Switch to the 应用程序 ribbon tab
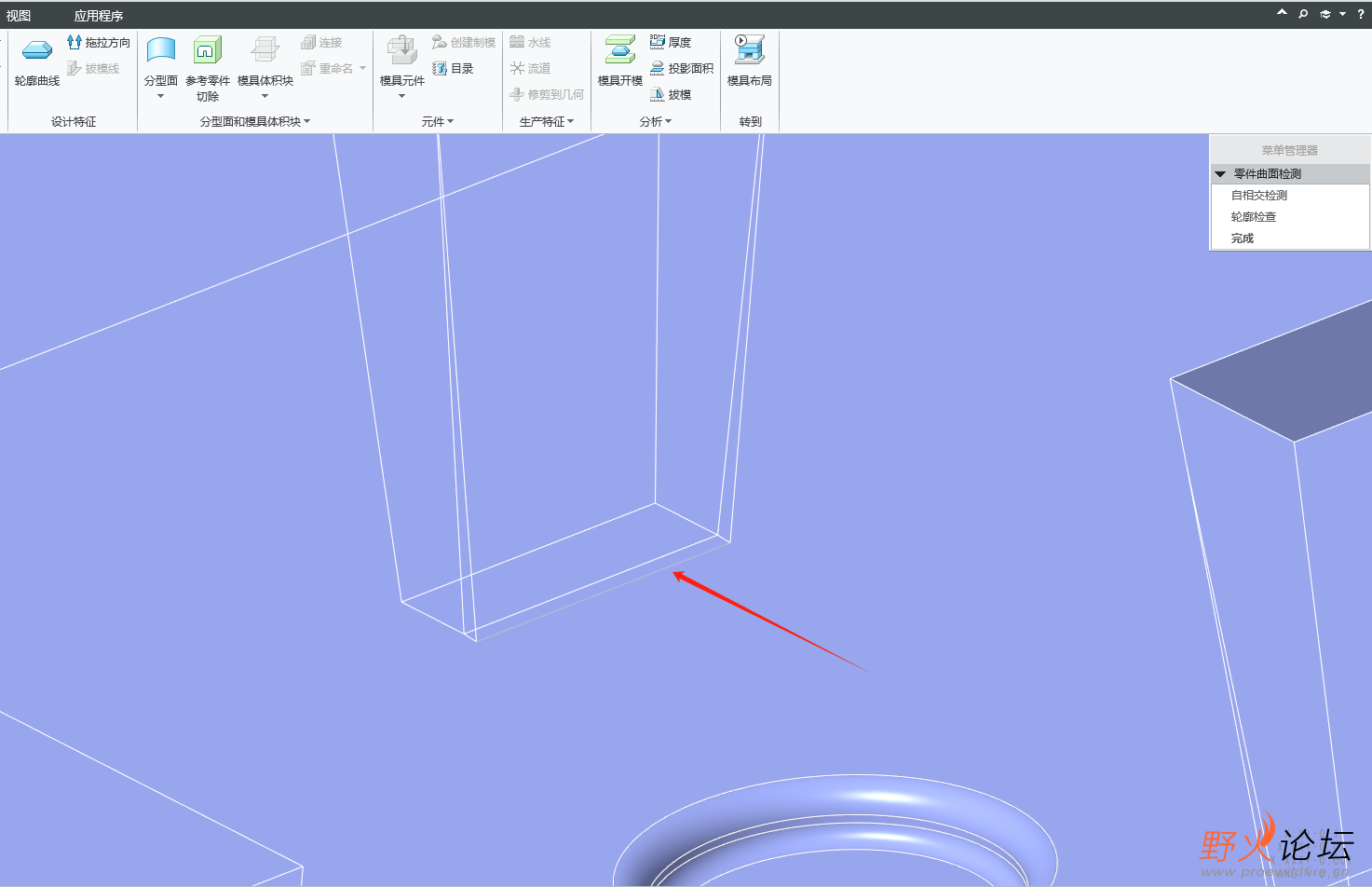 pyautogui.click(x=99, y=16)
